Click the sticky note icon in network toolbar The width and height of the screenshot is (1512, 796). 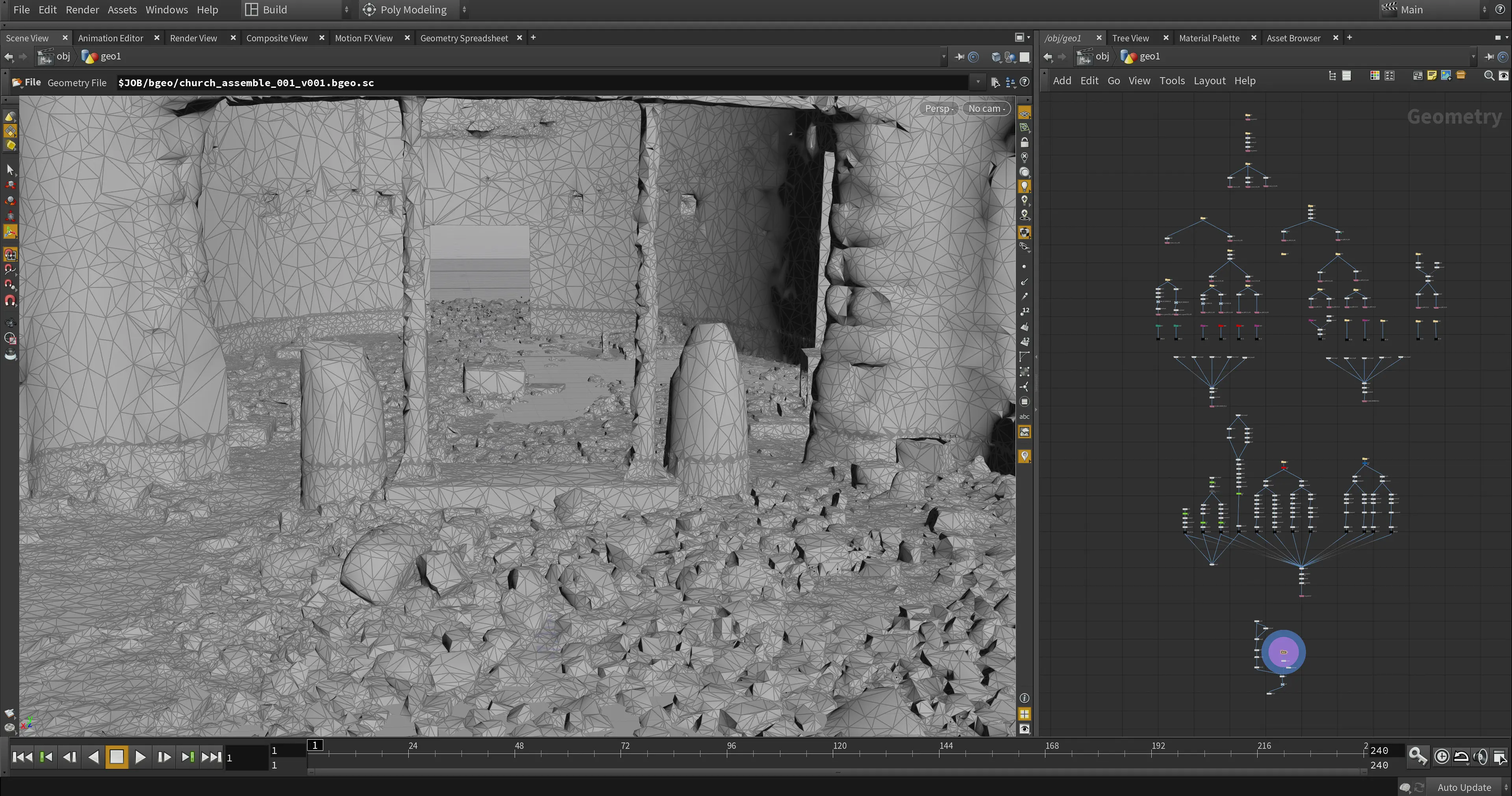tap(1432, 76)
